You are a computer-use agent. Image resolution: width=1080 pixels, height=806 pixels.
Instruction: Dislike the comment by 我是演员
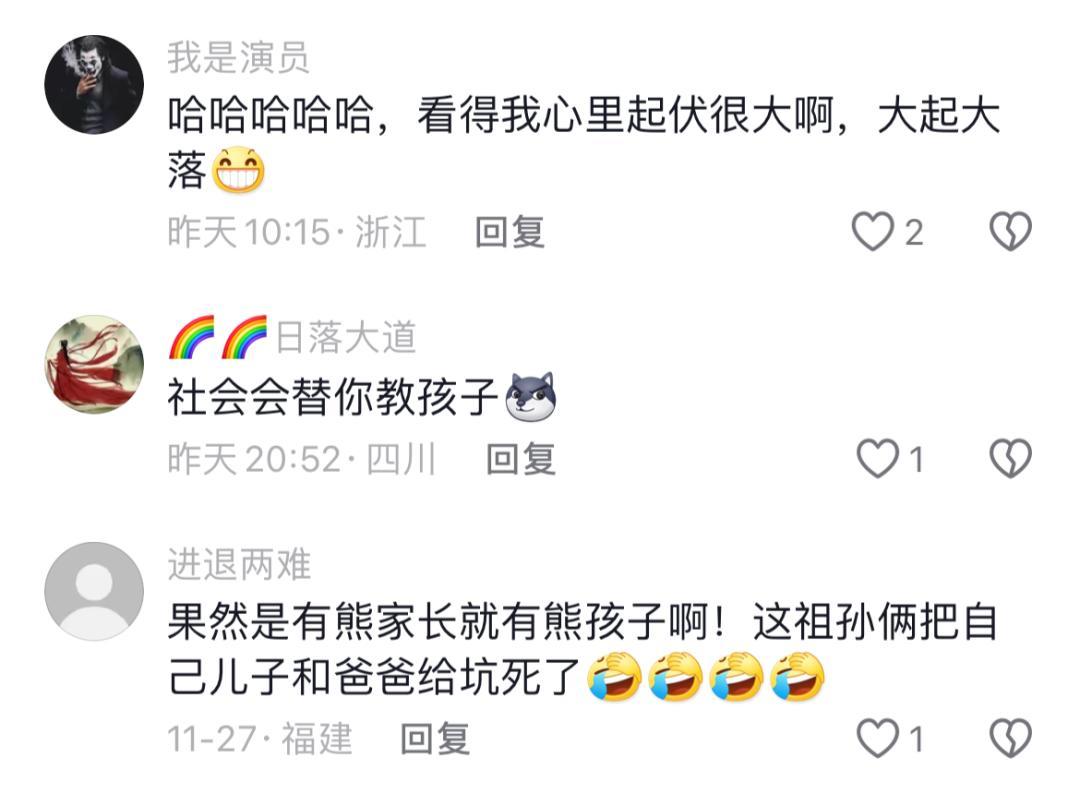[1010, 231]
